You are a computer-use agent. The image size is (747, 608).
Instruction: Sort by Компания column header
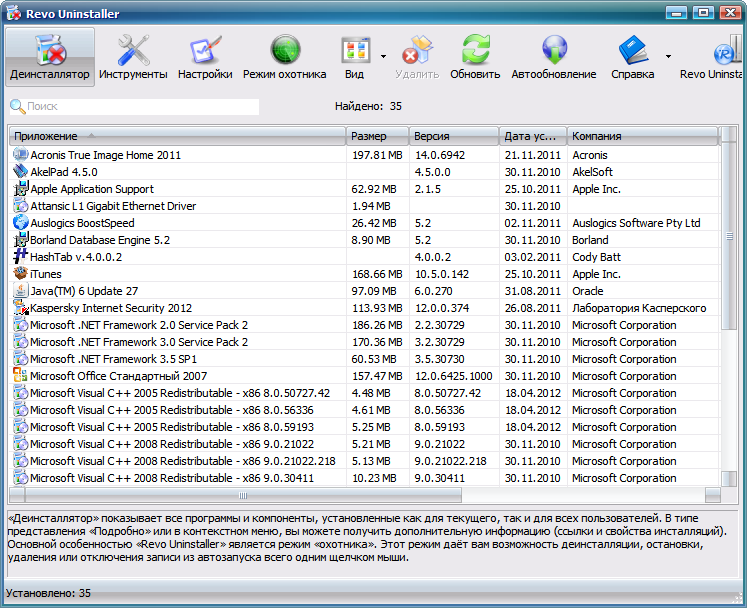(642, 136)
